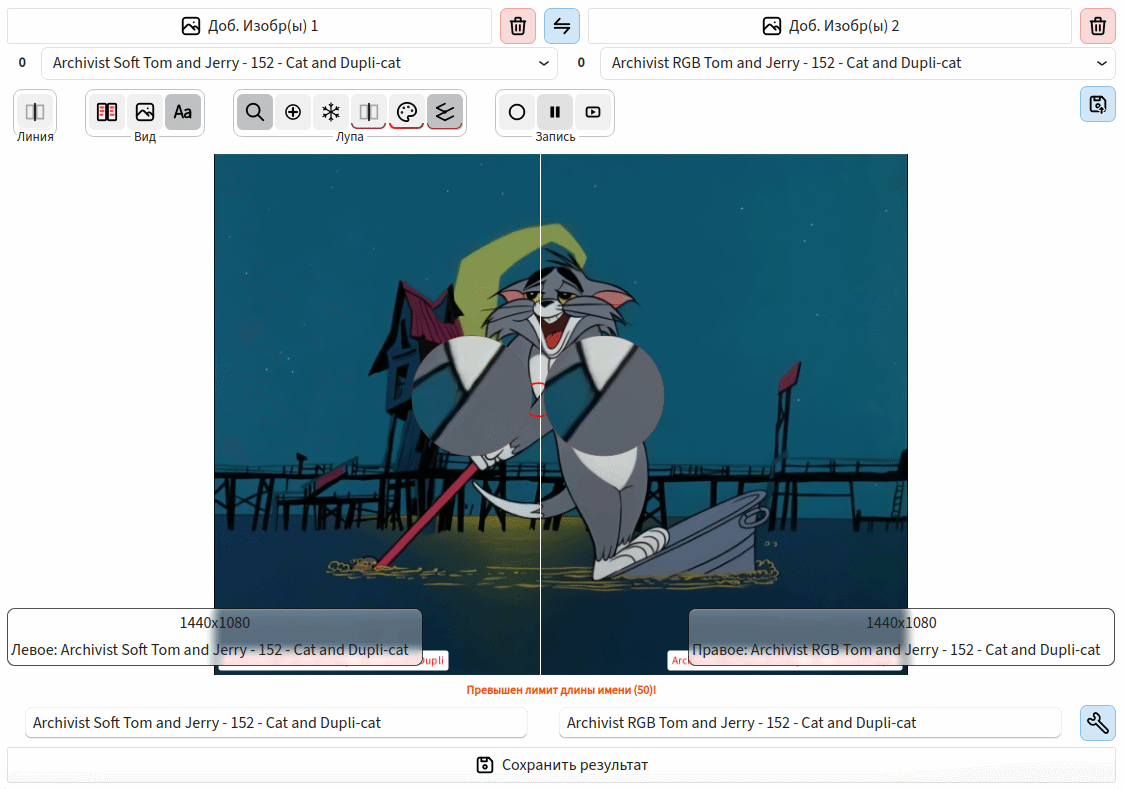Click the right magnifier circle on the image
Image resolution: width=1124 pixels, height=789 pixels.
(x=604, y=396)
